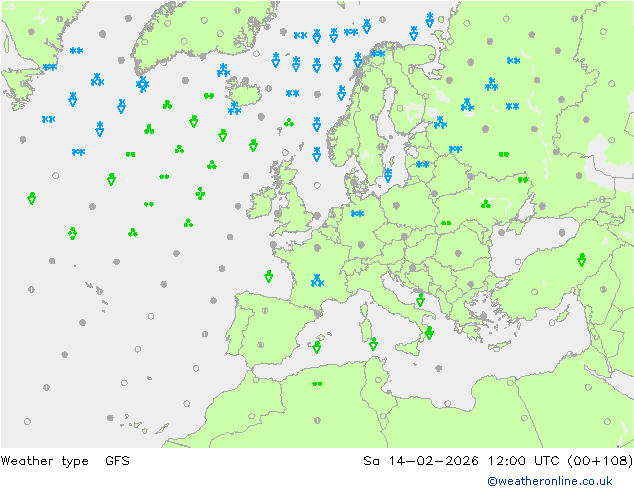Click the green rain symbol over northern Algeria
Screen dimensions: 634x490
click(317, 384)
